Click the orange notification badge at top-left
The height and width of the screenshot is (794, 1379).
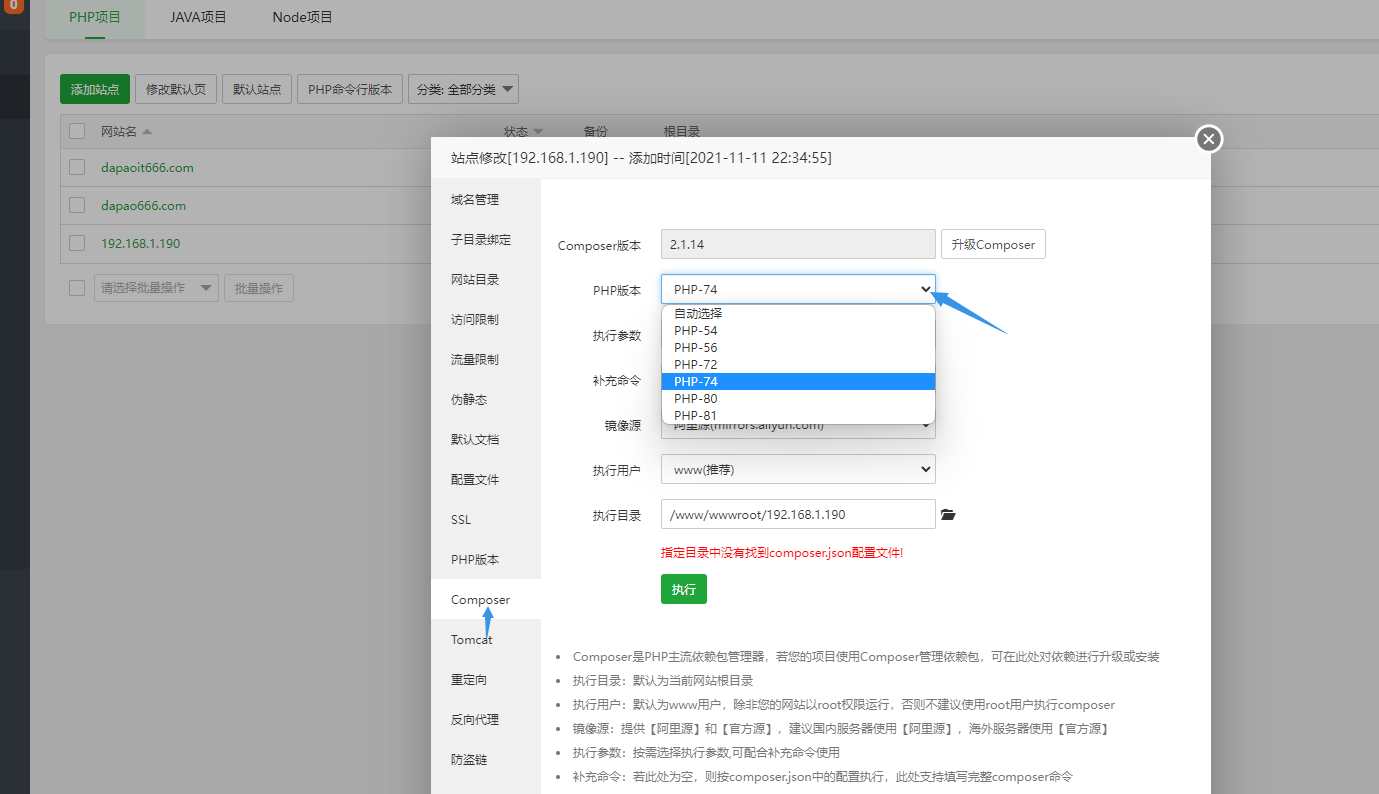(x=14, y=6)
